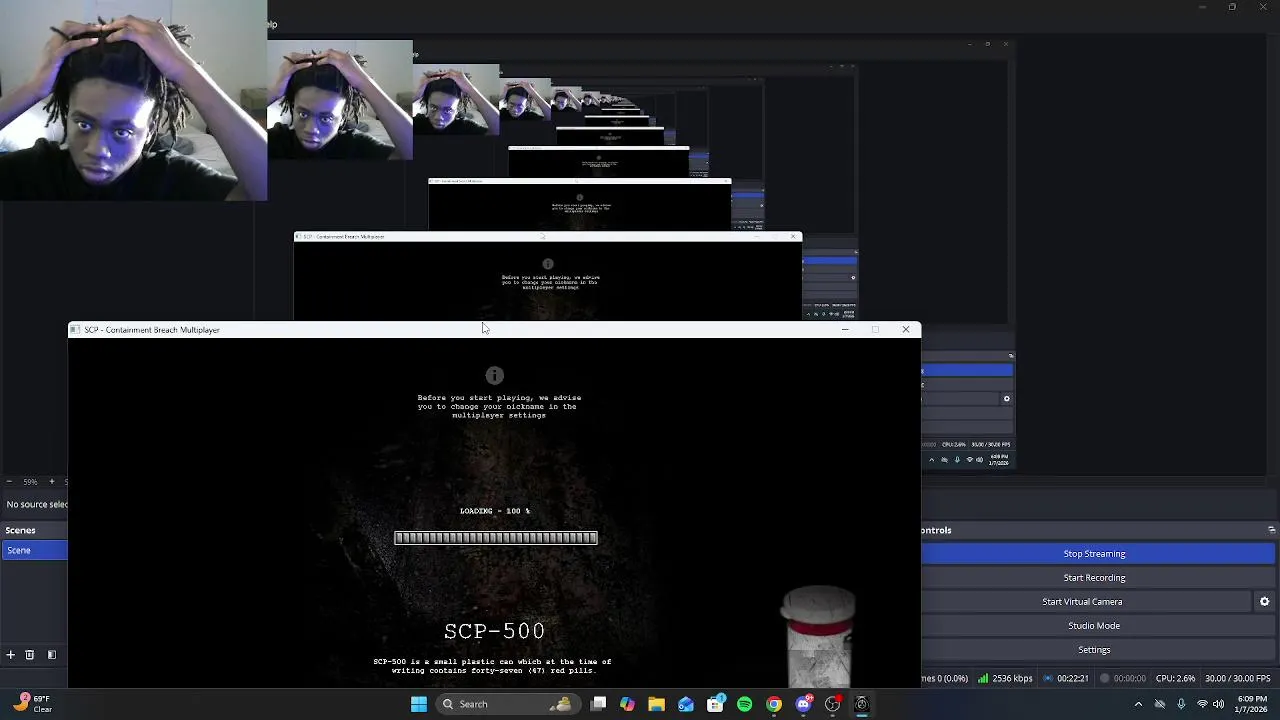The image size is (1280, 720).
Task: Open Spotify from the taskbar
Action: [x=744, y=704]
